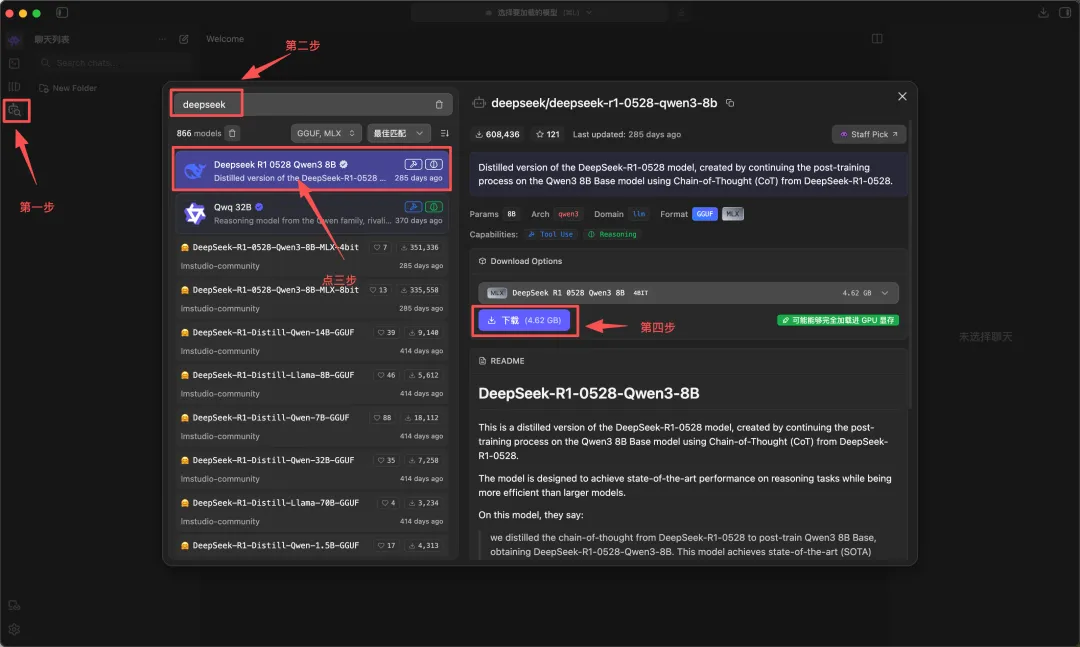Click the 下载 (4.62 GB) download button

click(x=524, y=320)
